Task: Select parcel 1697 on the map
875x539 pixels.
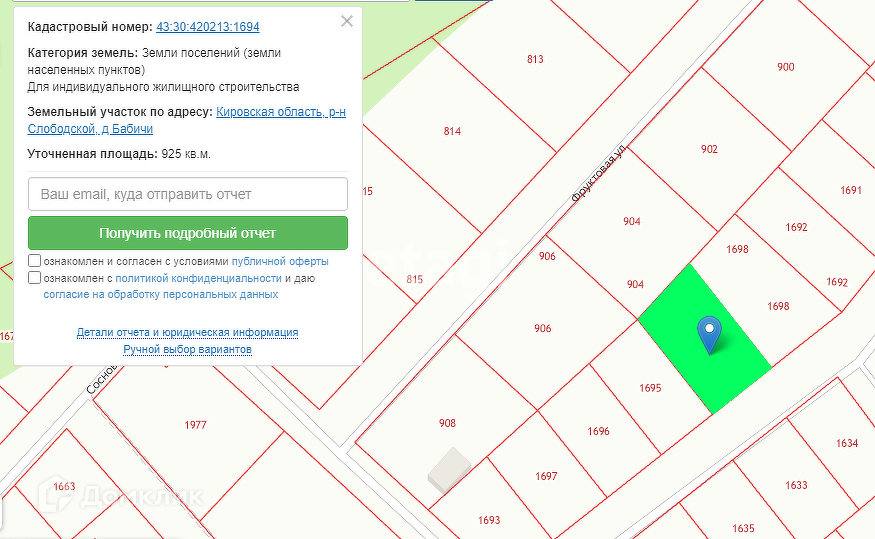Action: [546, 476]
